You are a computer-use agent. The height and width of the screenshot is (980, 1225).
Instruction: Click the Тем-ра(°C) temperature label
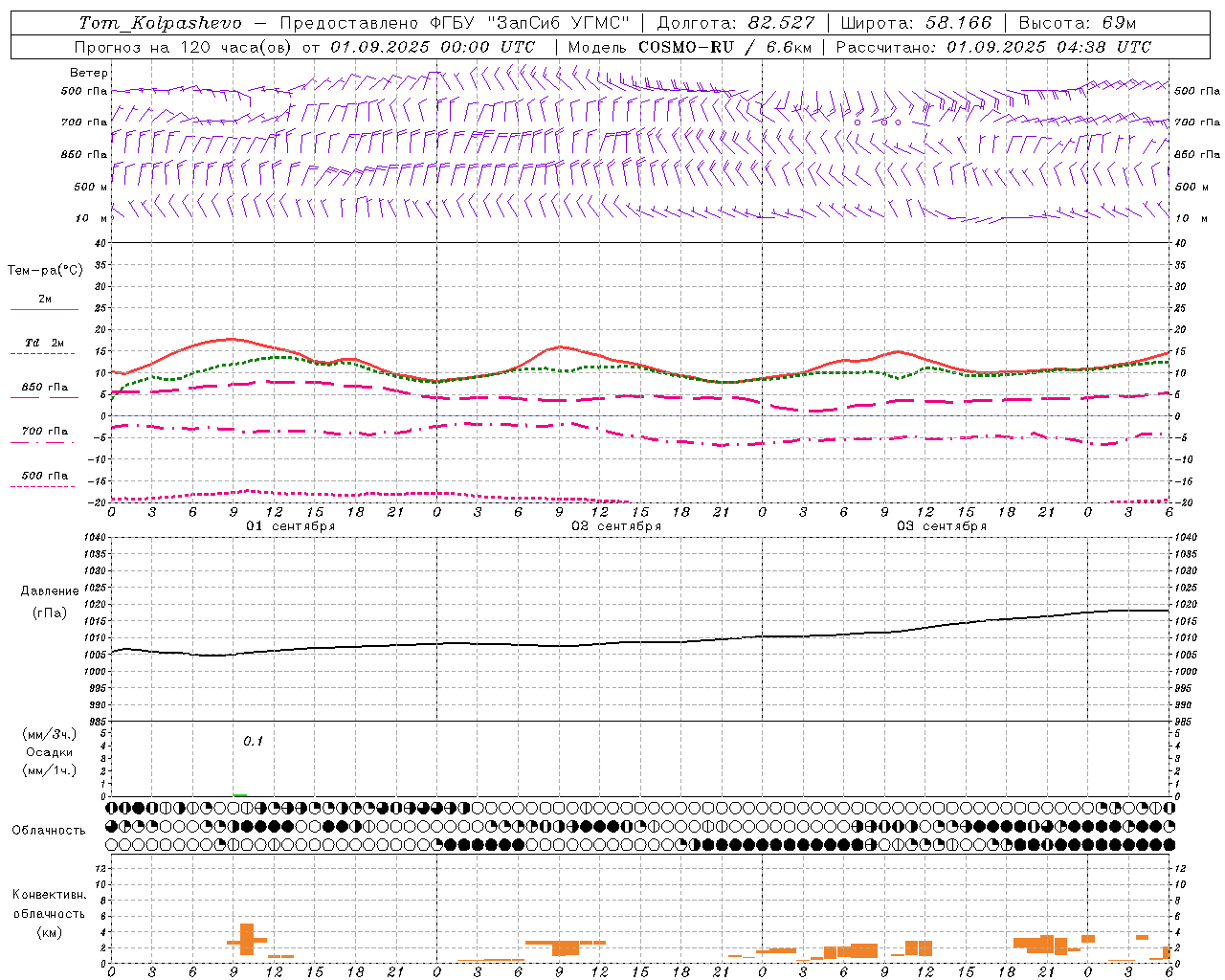[x=45, y=270]
